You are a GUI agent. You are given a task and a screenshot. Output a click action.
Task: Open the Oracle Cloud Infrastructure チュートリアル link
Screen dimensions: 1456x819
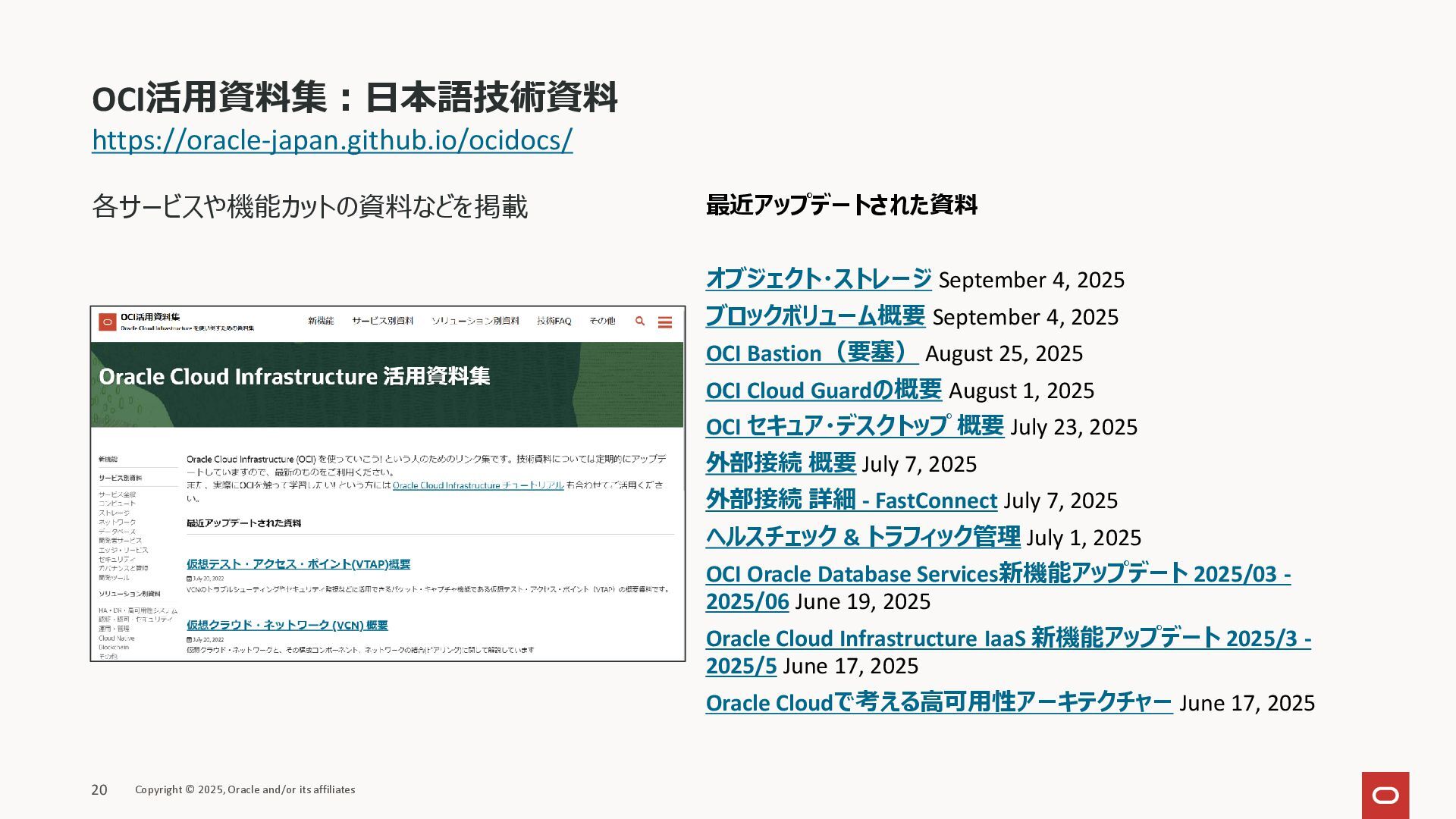[478, 485]
